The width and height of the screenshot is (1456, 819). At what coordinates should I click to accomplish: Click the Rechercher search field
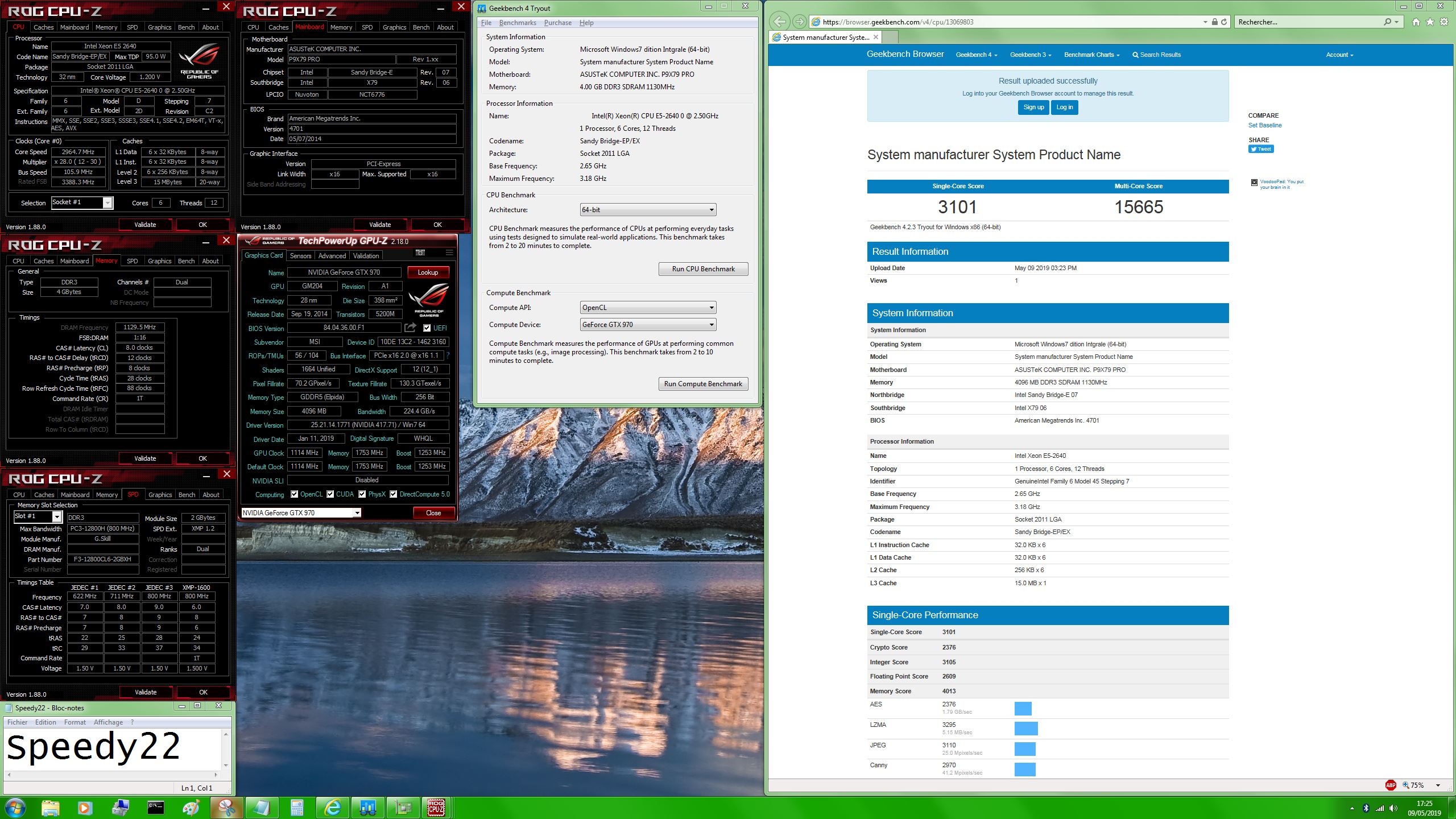pos(1308,22)
